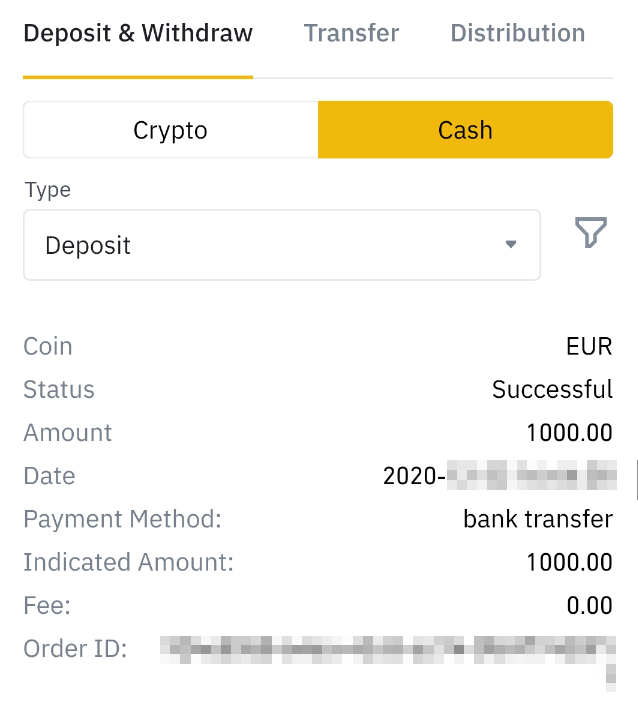Screen dimensions: 638x704
Task: Select the Cash toggle button
Action: point(465,130)
